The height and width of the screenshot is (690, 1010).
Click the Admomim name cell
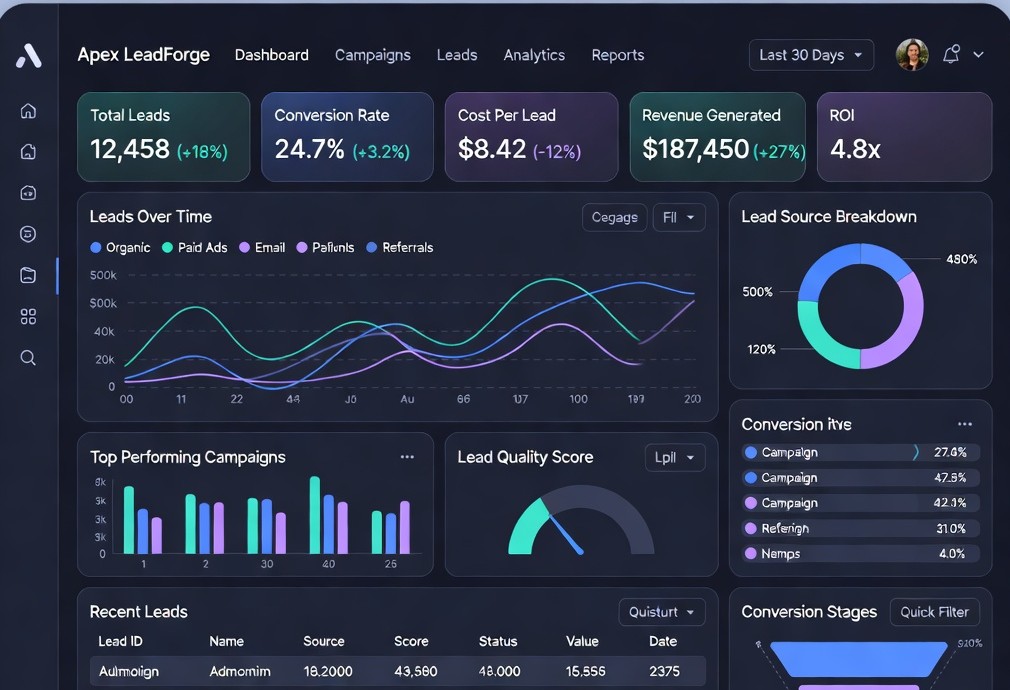point(240,671)
